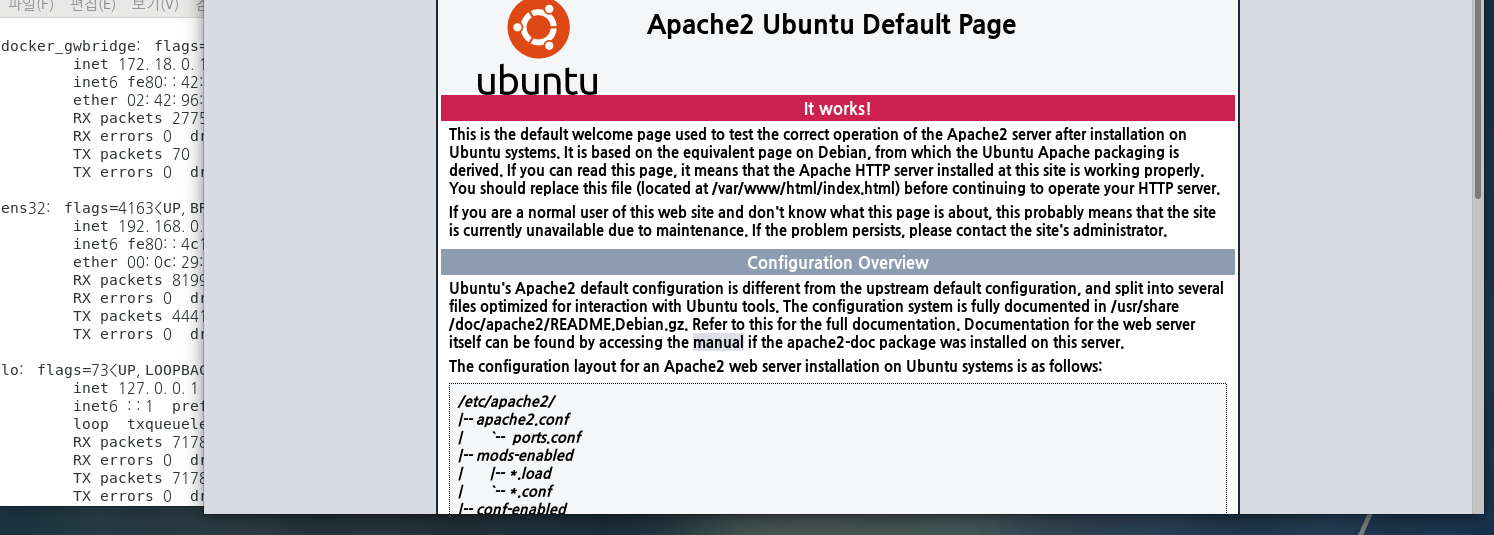Image resolution: width=1494 pixels, height=535 pixels.
Task: Click the 'inet 127.0.0.1' terminal line
Action: [x=136, y=388]
